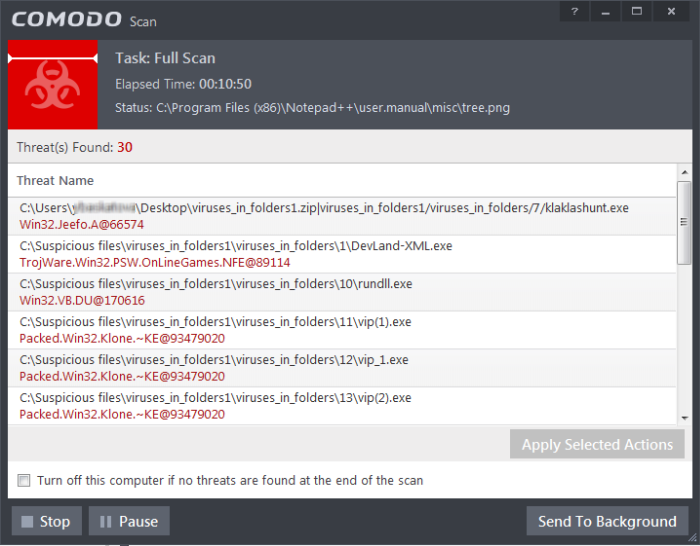Click the Elapsed Time 00:10:50 text

coord(183,84)
